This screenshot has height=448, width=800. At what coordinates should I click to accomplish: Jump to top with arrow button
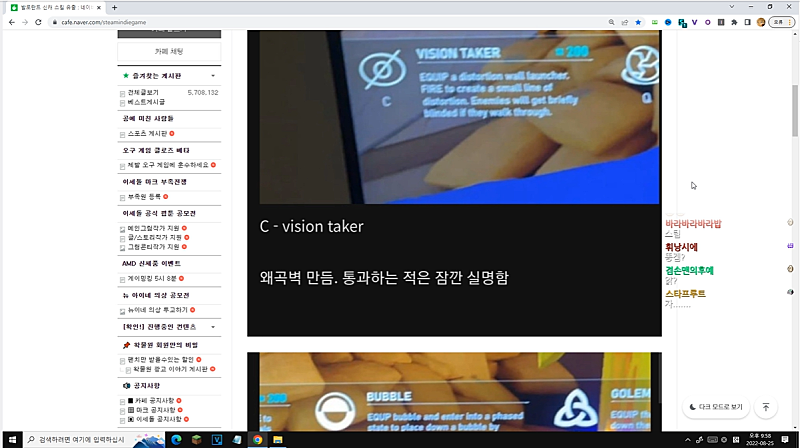[766, 407]
